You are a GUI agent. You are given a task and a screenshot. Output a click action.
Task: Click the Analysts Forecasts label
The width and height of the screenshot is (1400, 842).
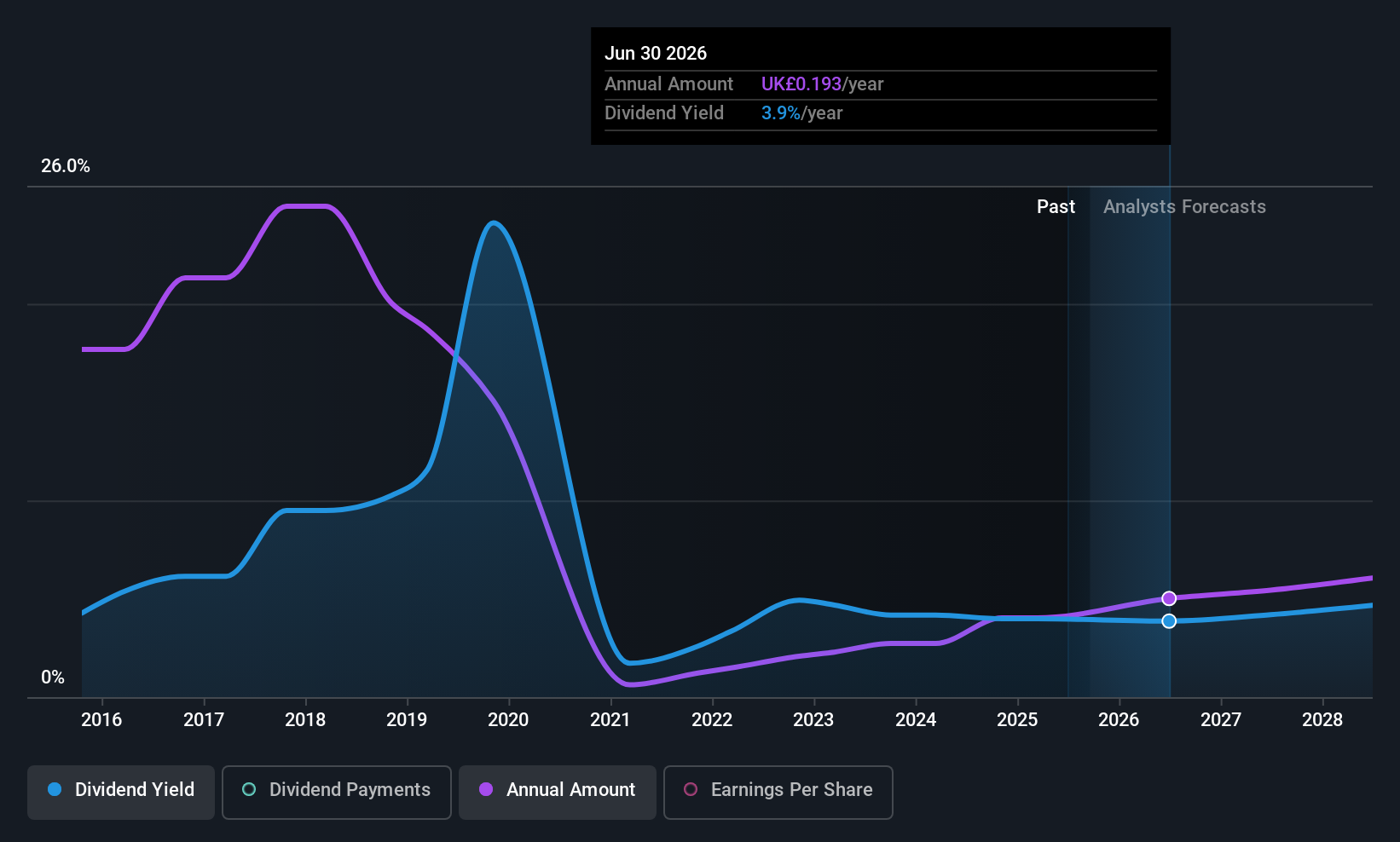point(1184,206)
